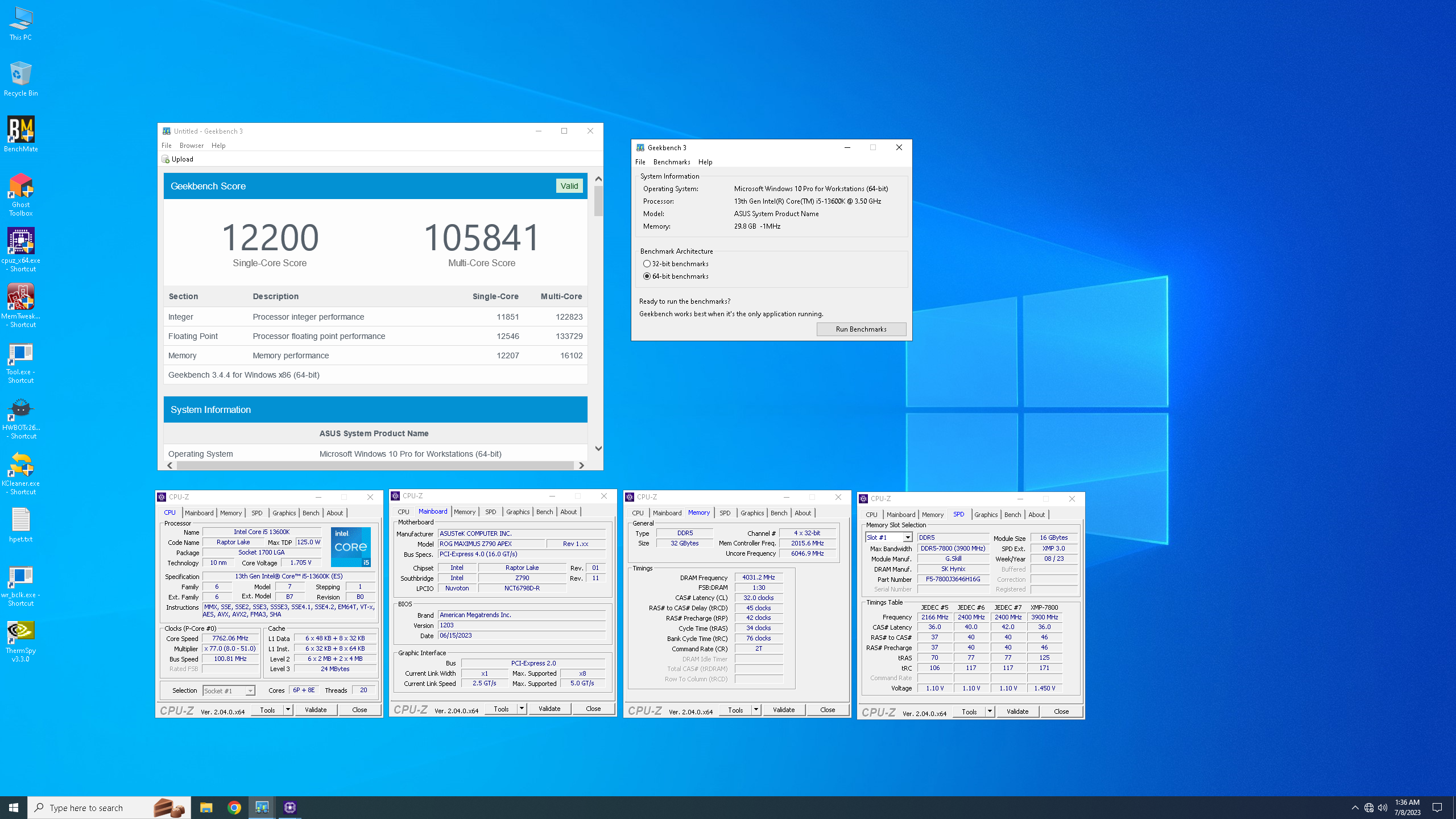Open Help menu in Geekbench 3 window
This screenshot has width=1456, height=819.
tap(705, 162)
